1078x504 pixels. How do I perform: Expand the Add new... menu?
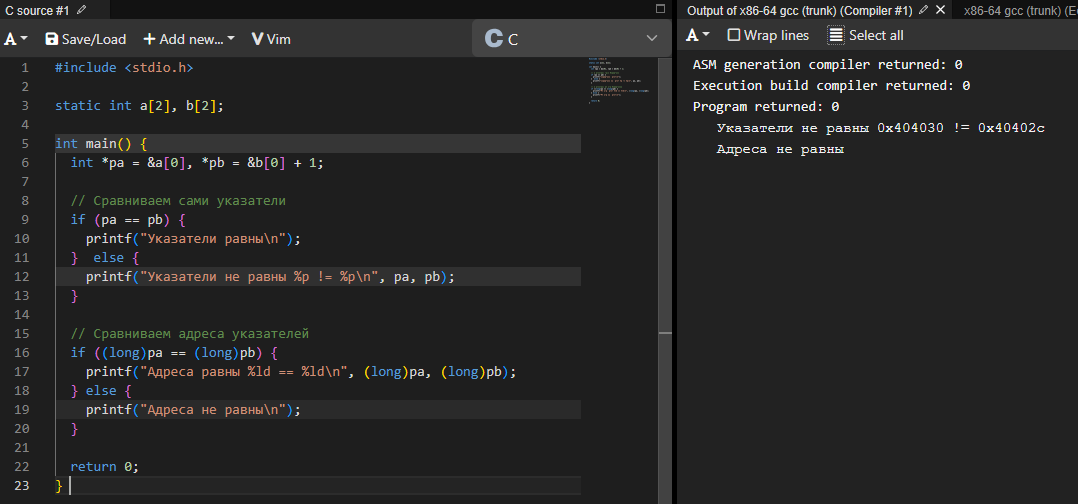[x=188, y=39]
